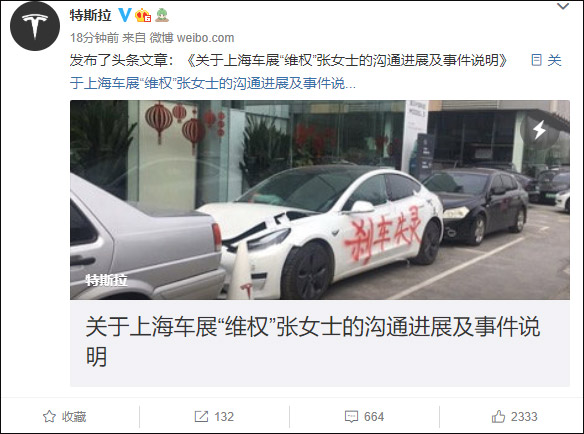Like the post with thumbs-up 2333

514,416
